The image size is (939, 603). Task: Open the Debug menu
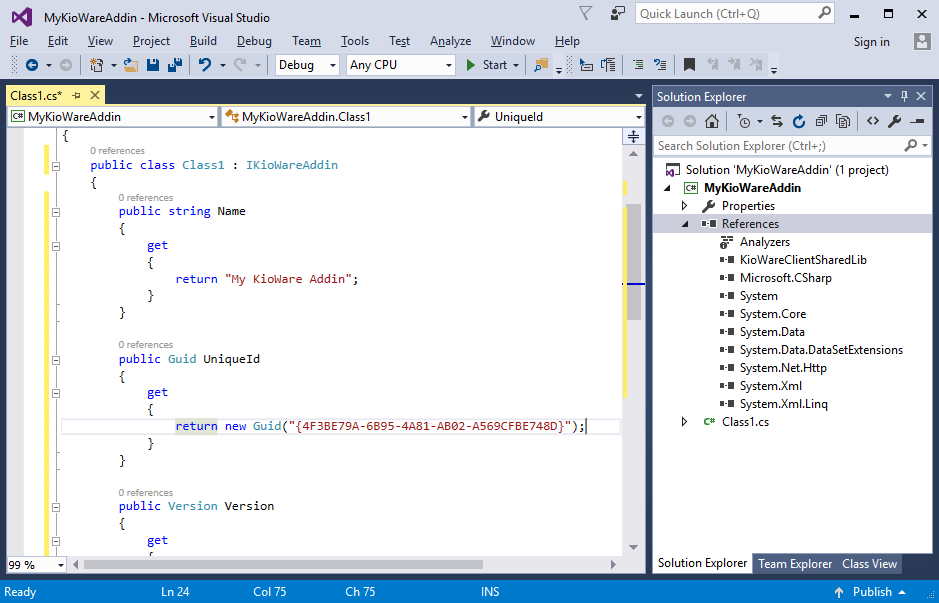(255, 41)
